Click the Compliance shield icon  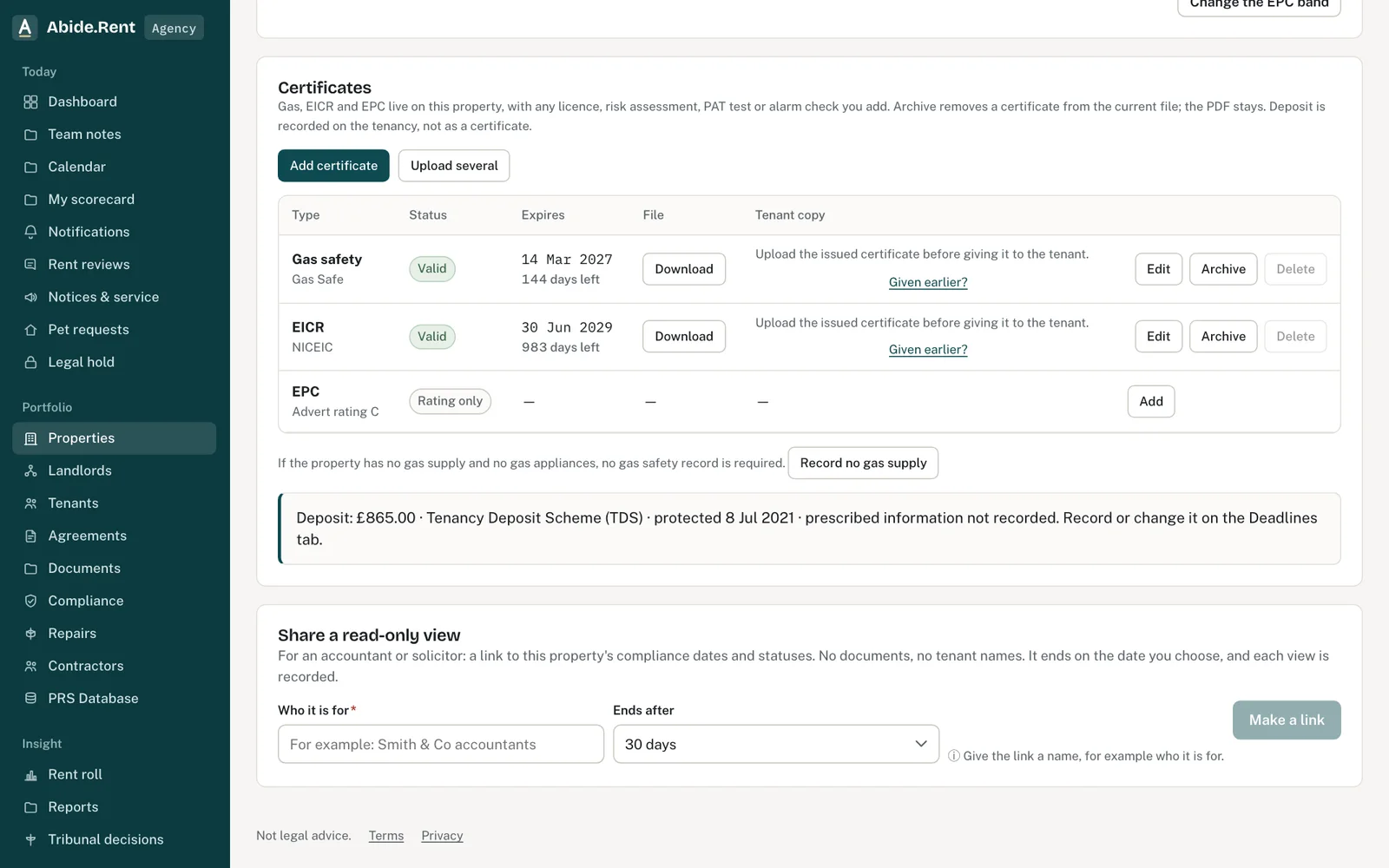point(30,601)
